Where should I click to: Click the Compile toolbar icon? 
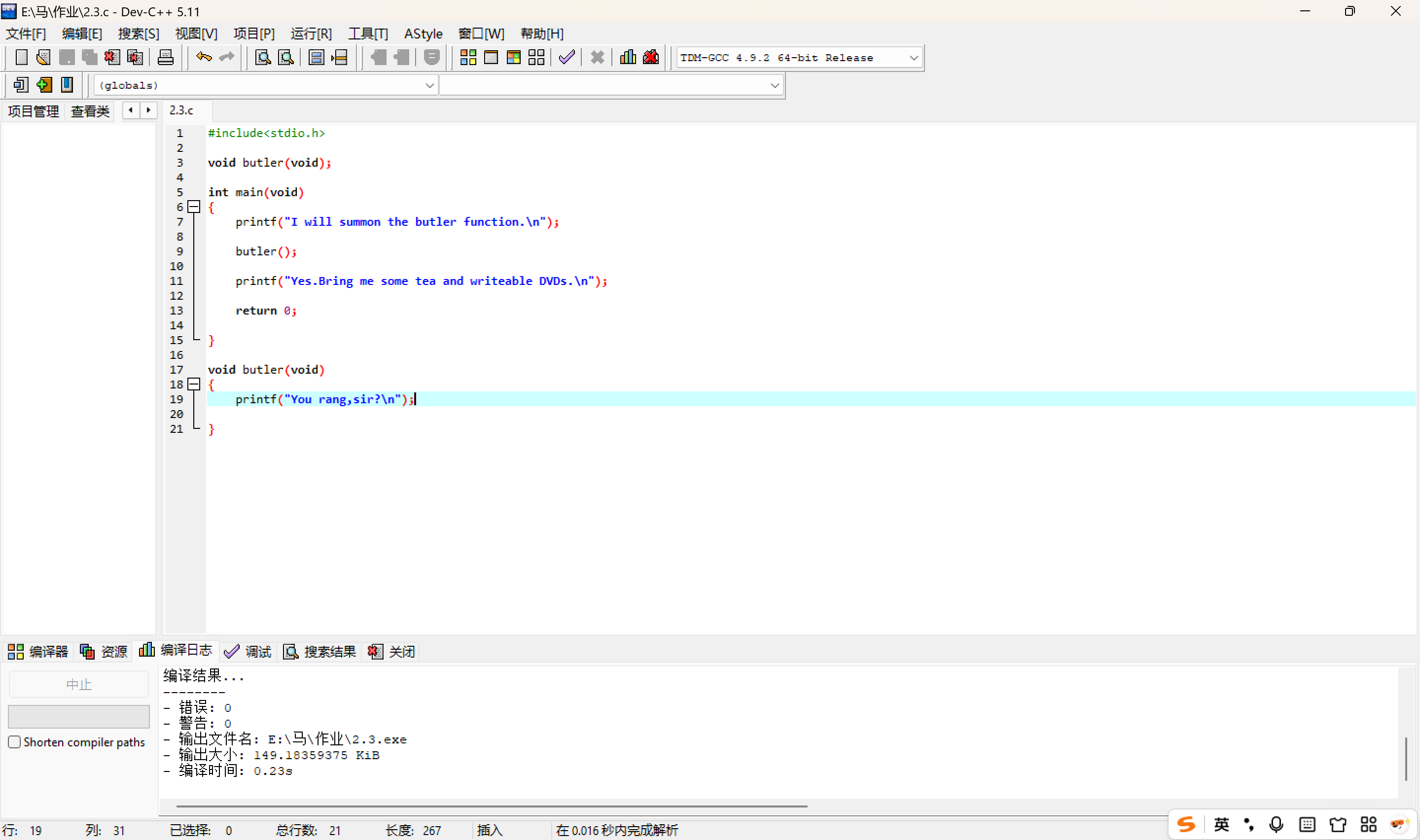[468, 57]
